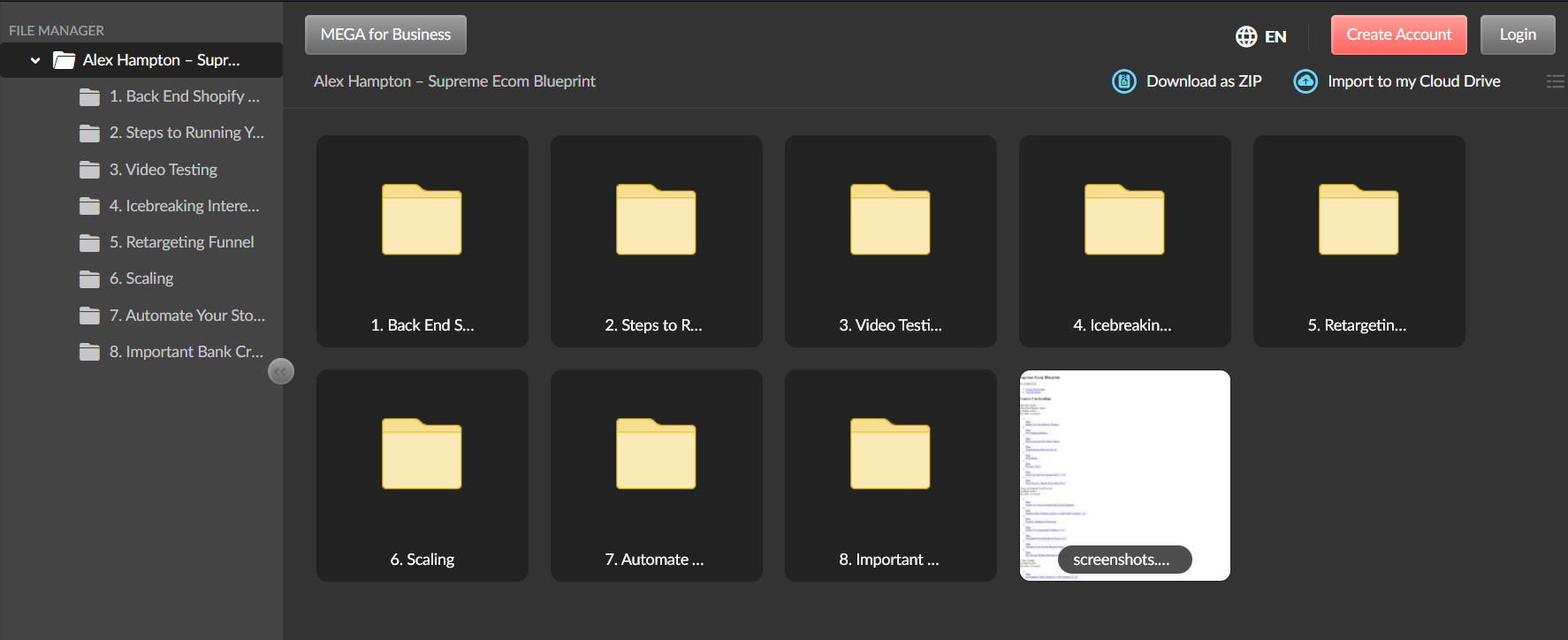Select '7. Automate Your Sto...' sidebar folder icon

[x=89, y=316]
